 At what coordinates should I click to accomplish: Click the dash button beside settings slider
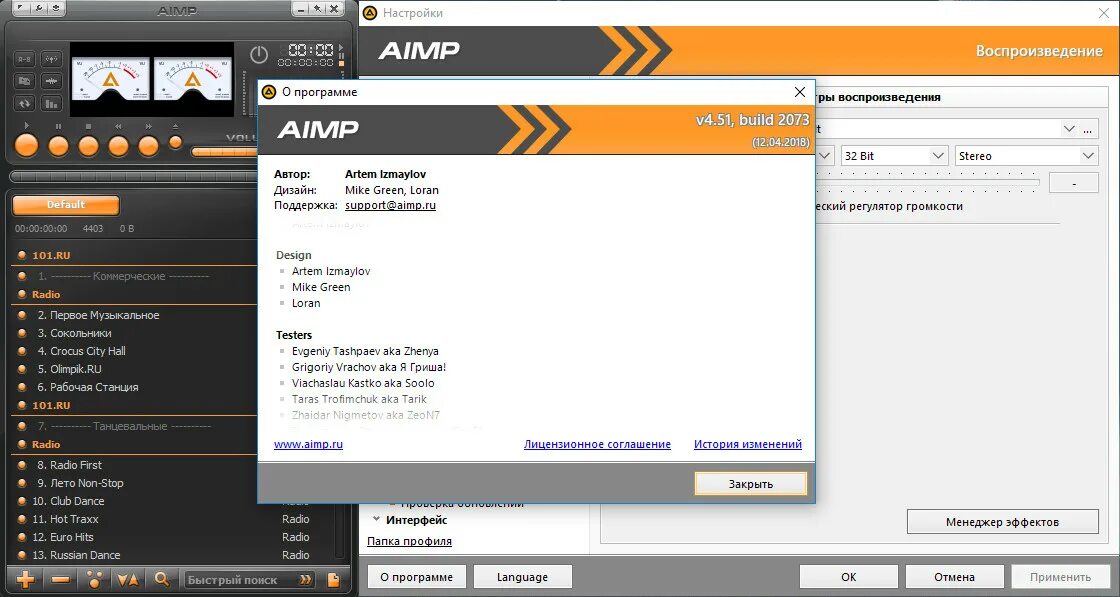1074,183
